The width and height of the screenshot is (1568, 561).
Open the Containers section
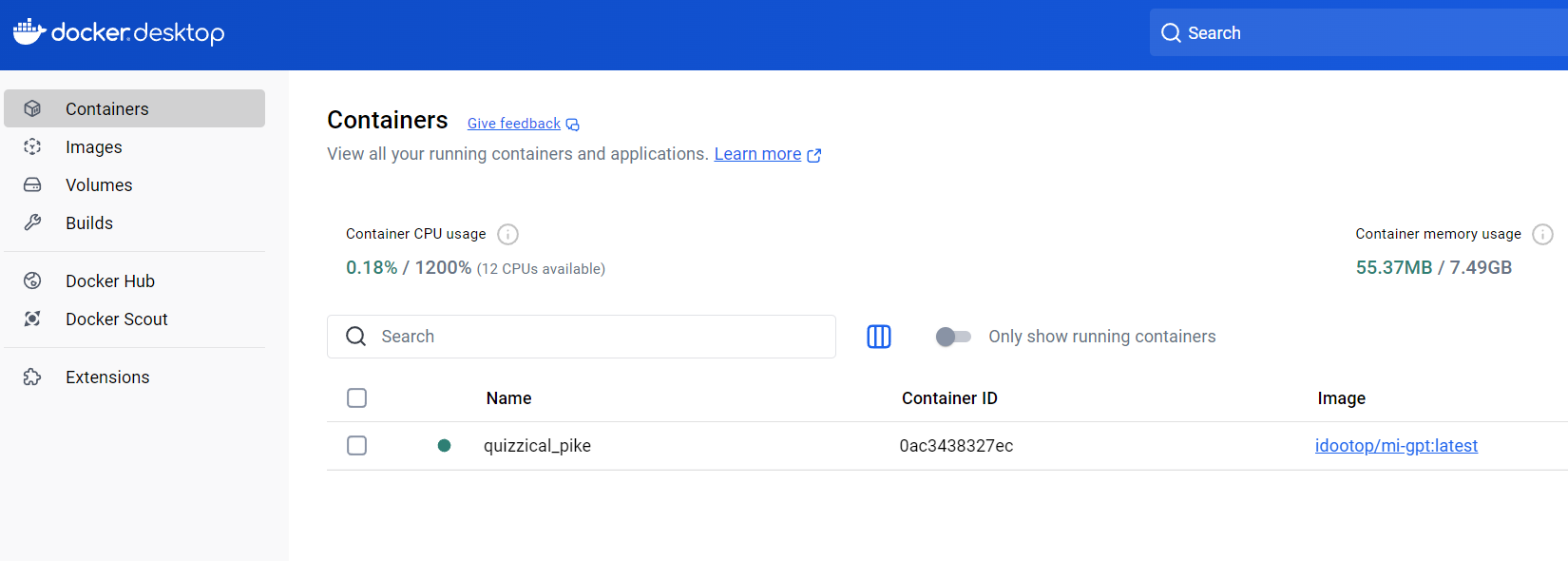134,108
